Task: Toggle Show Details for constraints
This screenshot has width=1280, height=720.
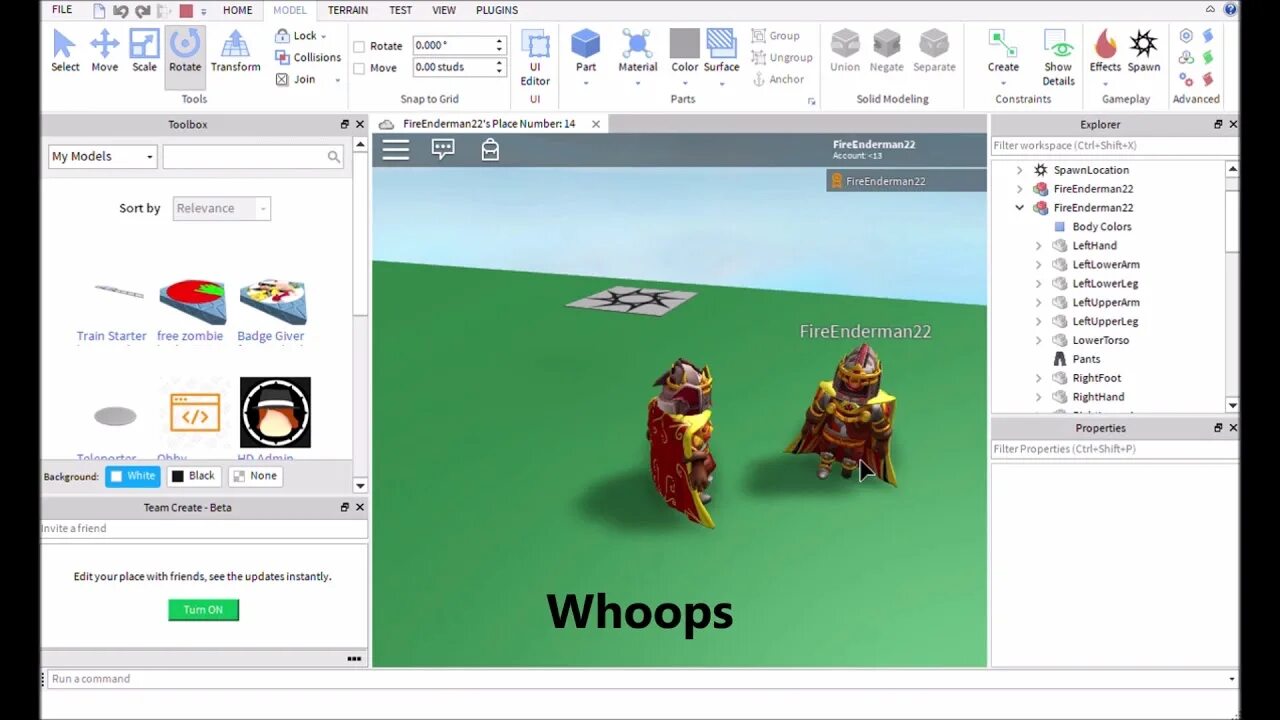Action: pos(1058,58)
